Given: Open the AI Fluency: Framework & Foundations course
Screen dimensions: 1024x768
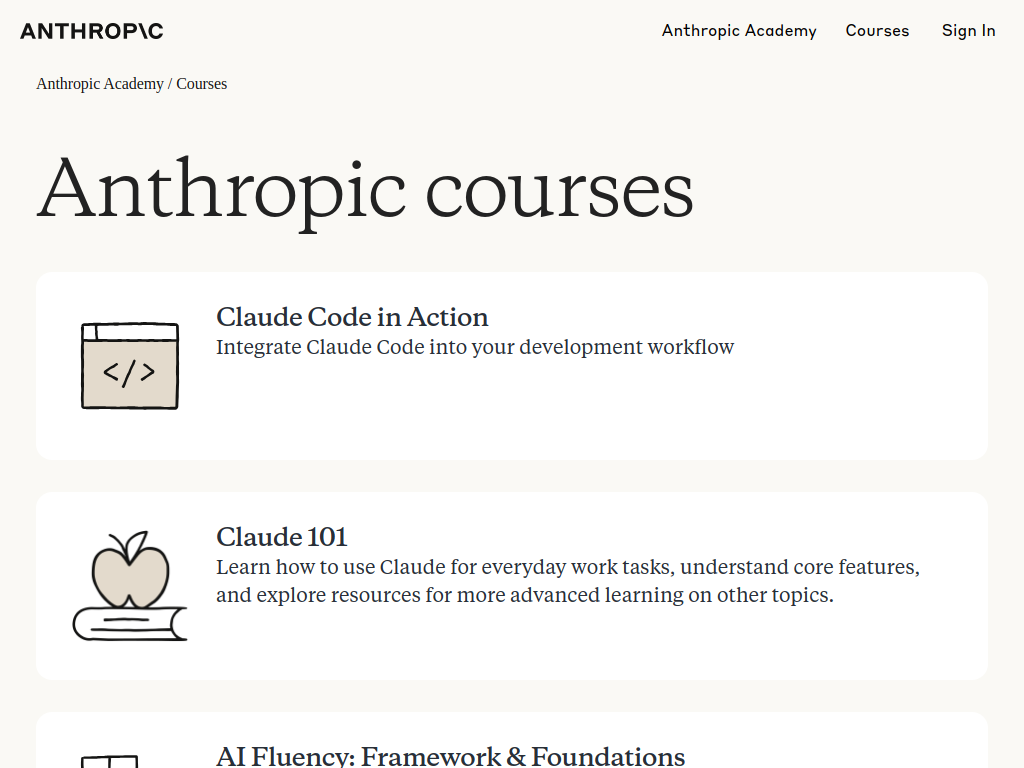Looking at the screenshot, I should click(x=451, y=755).
